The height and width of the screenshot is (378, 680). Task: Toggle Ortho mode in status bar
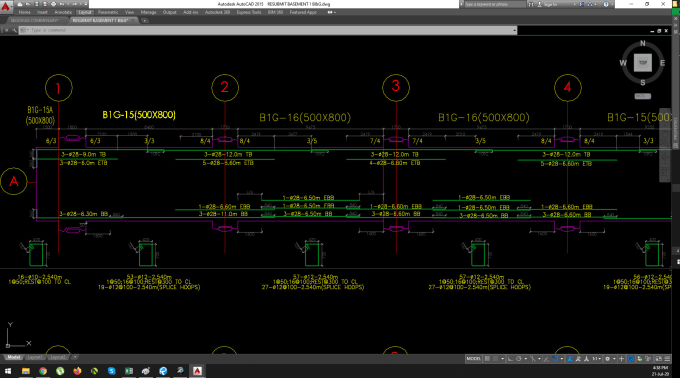[510, 359]
